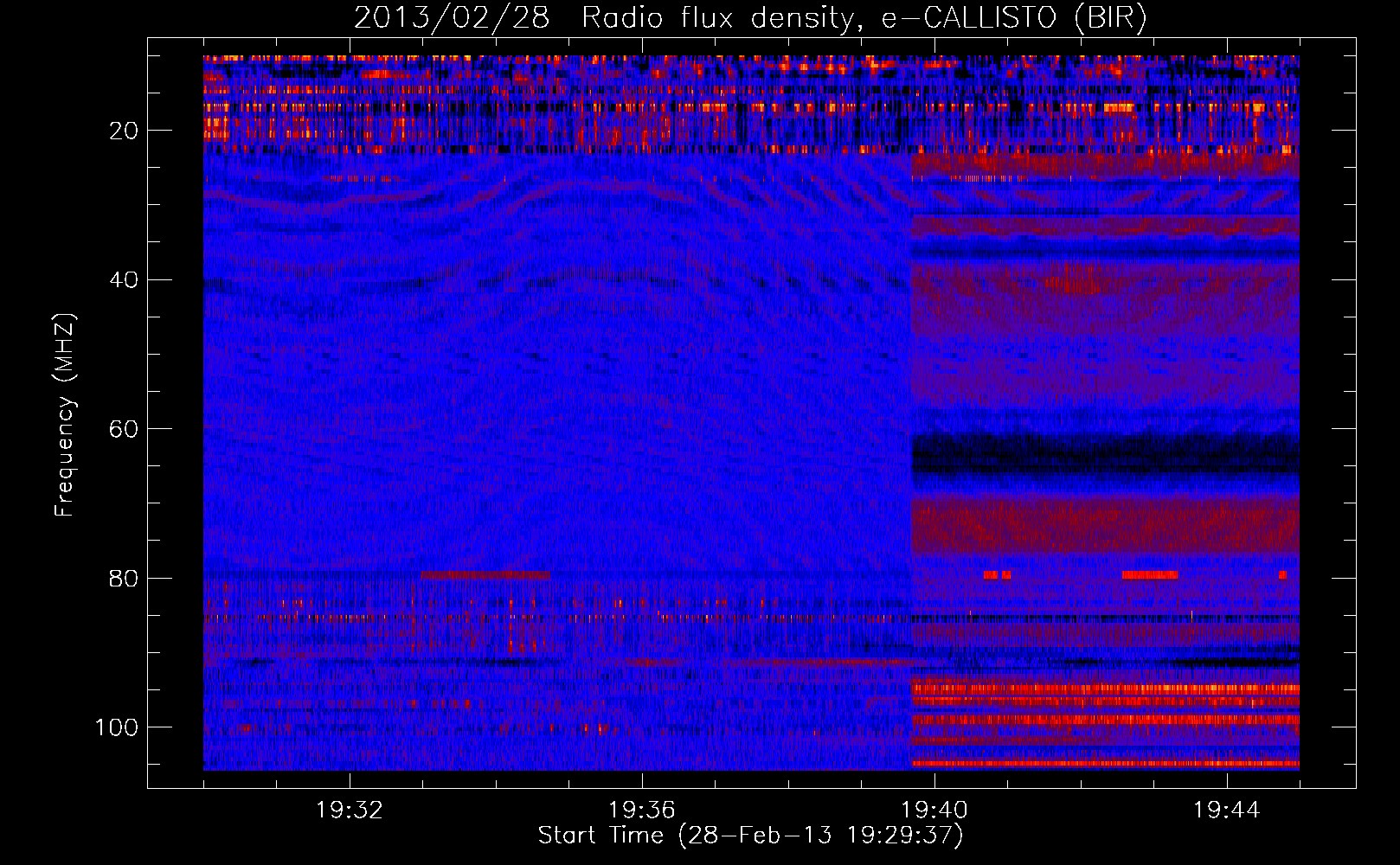1400x865 pixels.
Task: Click the 40 frequency tick label
Action: coord(124,280)
